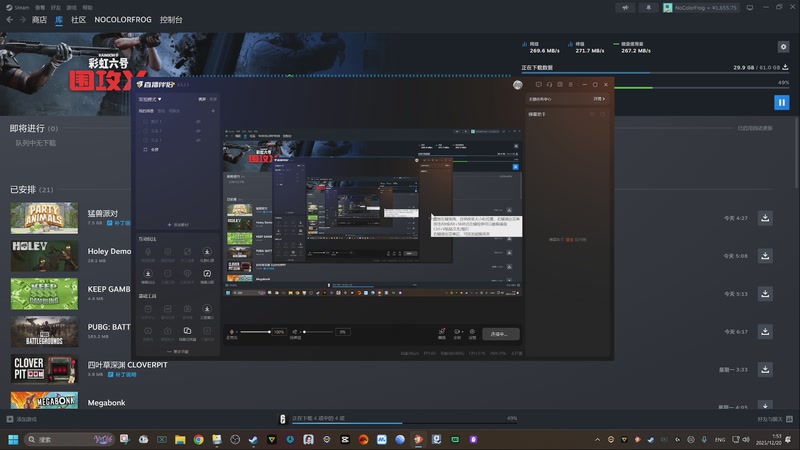Viewport: 800px width, 450px height.
Task: Open the NOCOLORFROG profile tab
Action: point(123,19)
